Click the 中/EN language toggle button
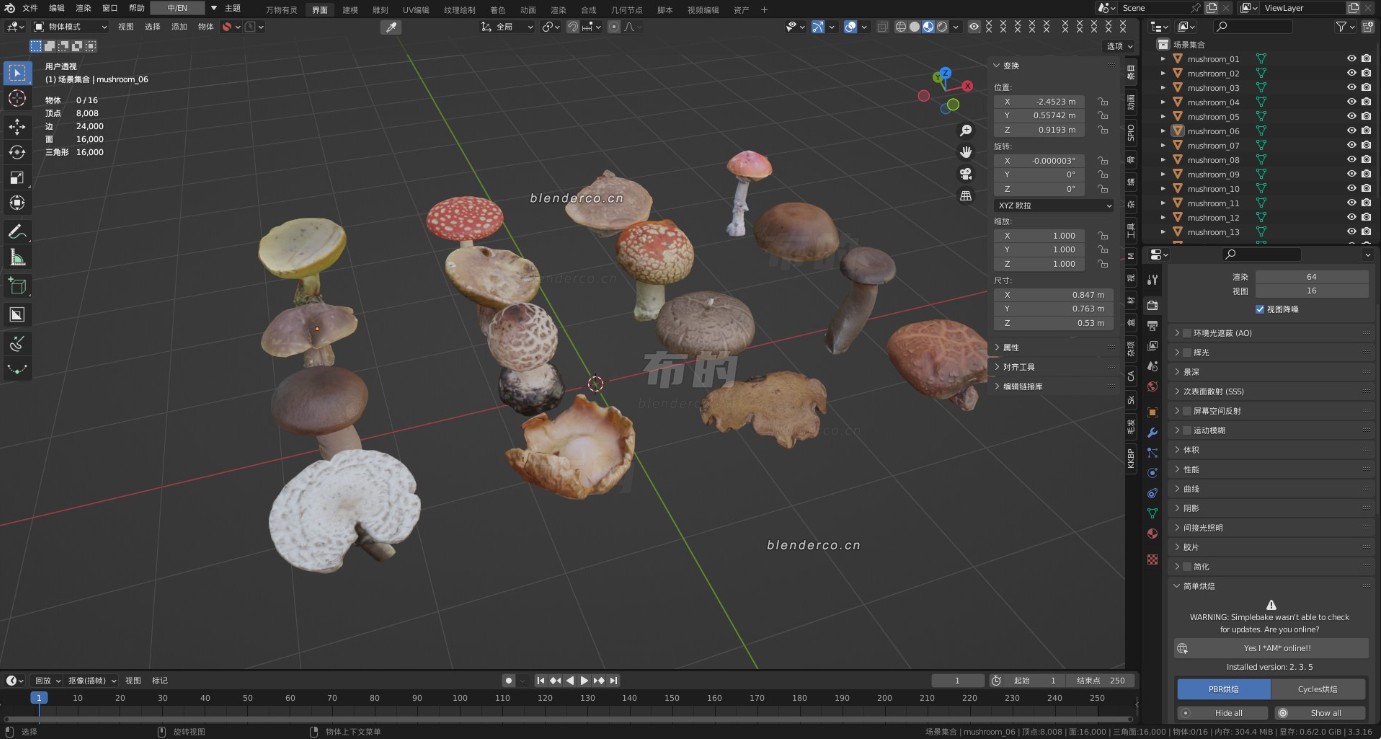 (x=177, y=8)
